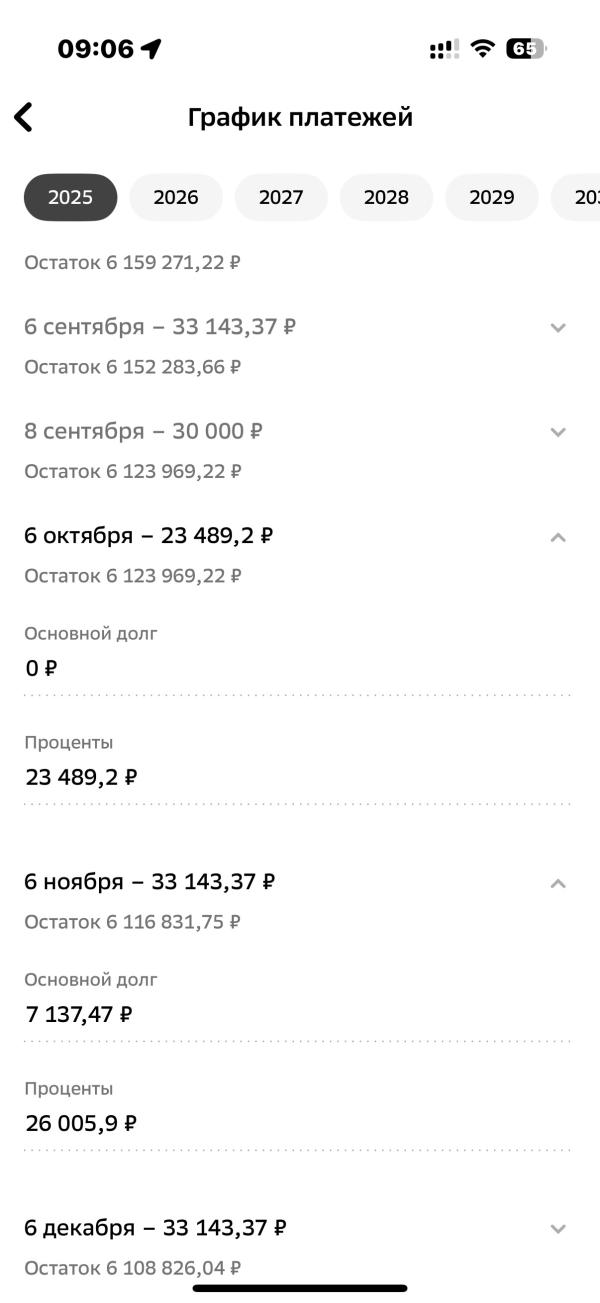The image size is (600, 1303).
Task: Collapse the 6 октября payment chevron
Action: click(x=558, y=537)
